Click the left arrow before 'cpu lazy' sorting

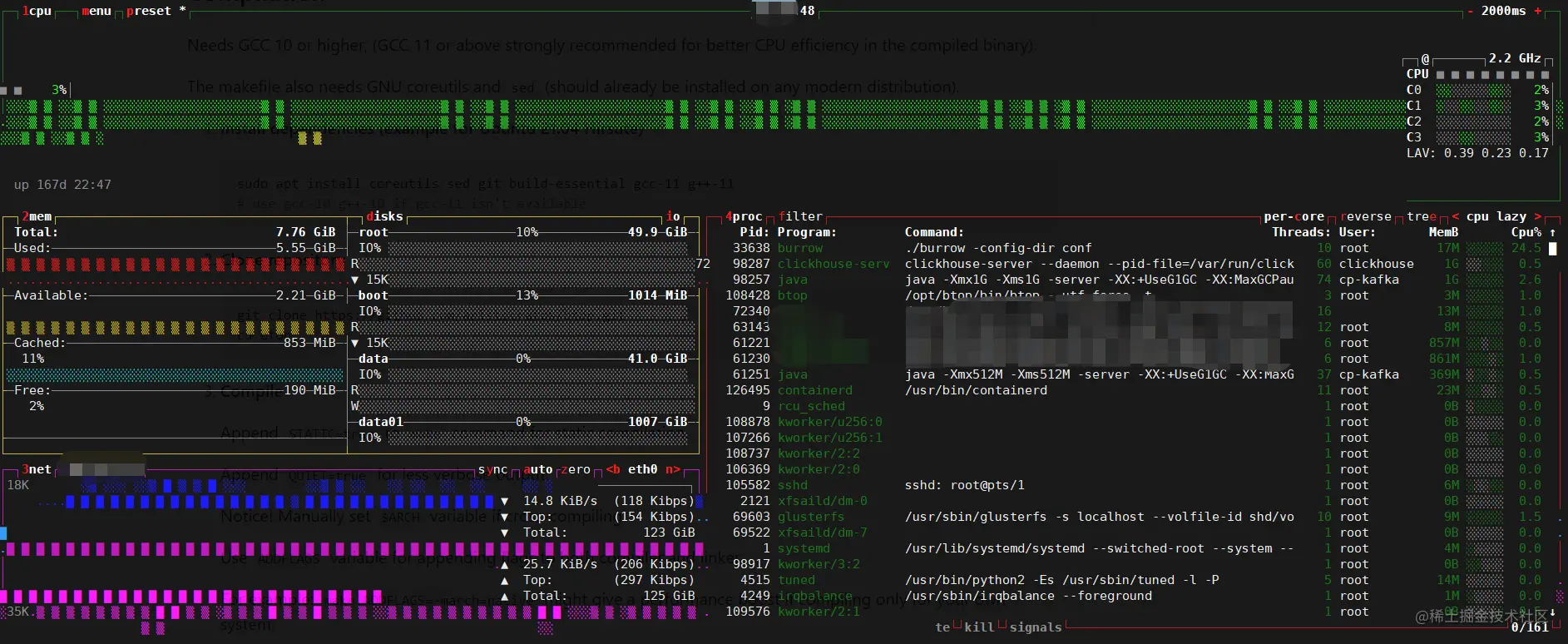click(1456, 216)
